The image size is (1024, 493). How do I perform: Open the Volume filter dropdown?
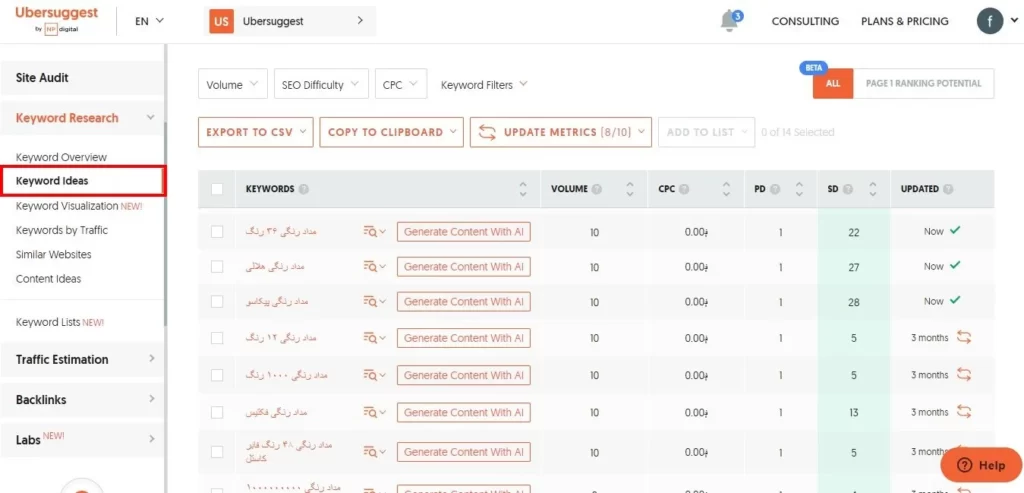pos(232,84)
